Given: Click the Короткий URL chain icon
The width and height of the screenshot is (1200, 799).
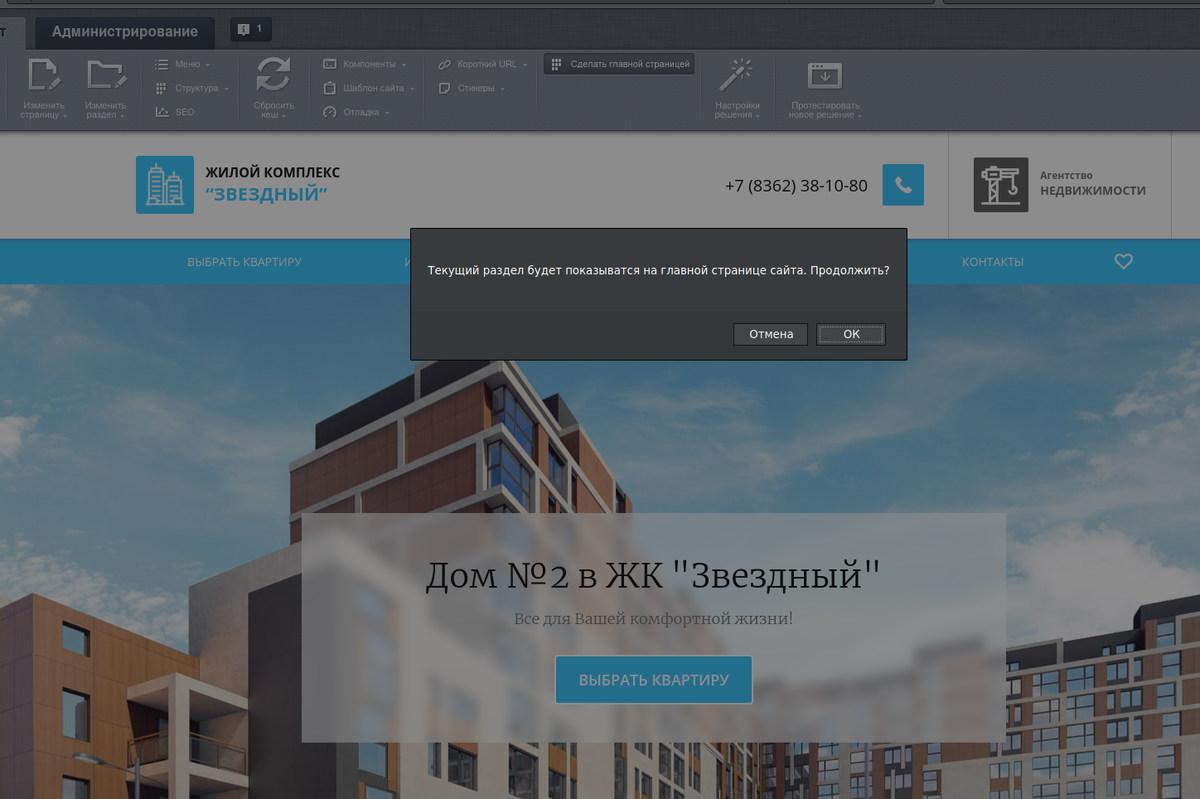Looking at the screenshot, I should tap(445, 64).
